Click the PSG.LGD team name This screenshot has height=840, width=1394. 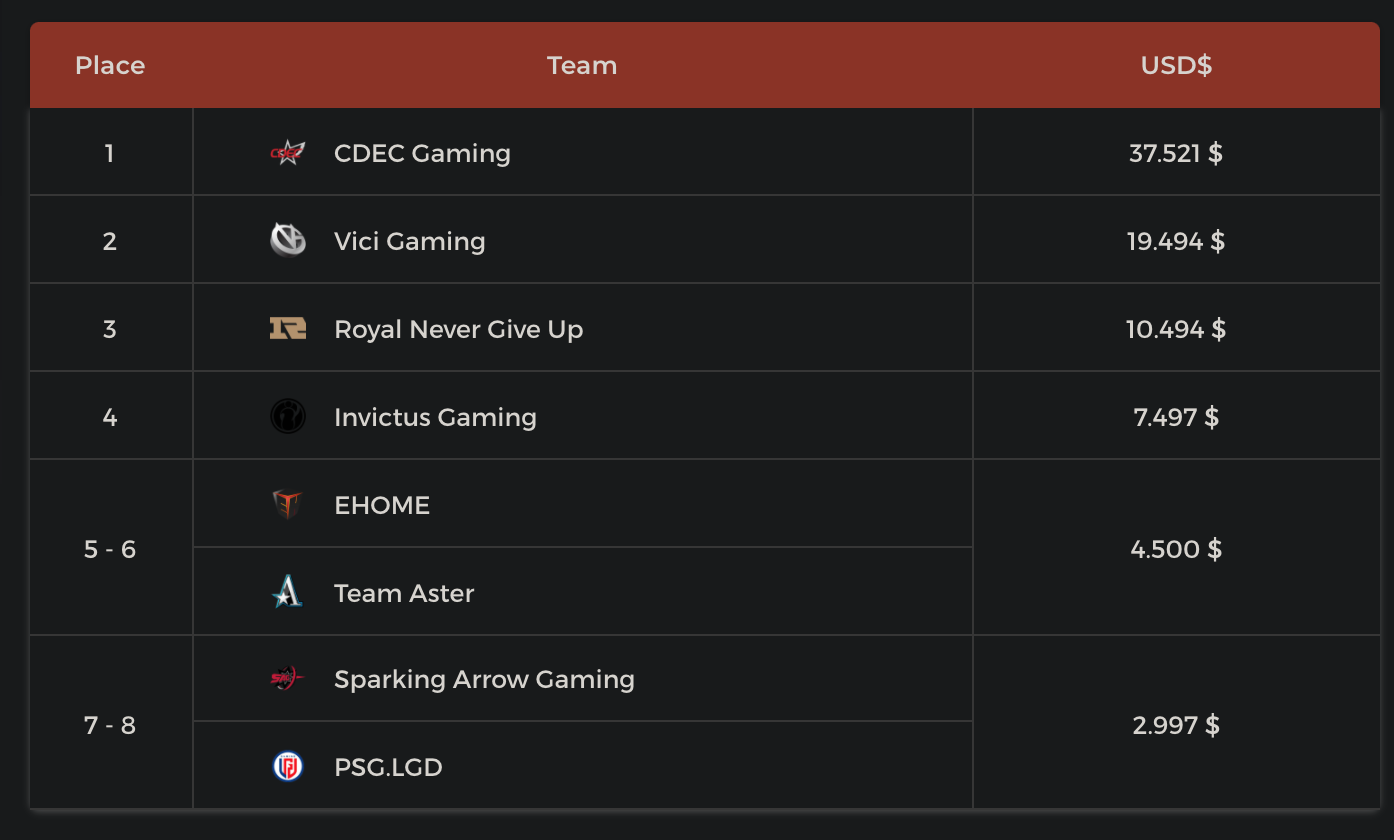(388, 767)
